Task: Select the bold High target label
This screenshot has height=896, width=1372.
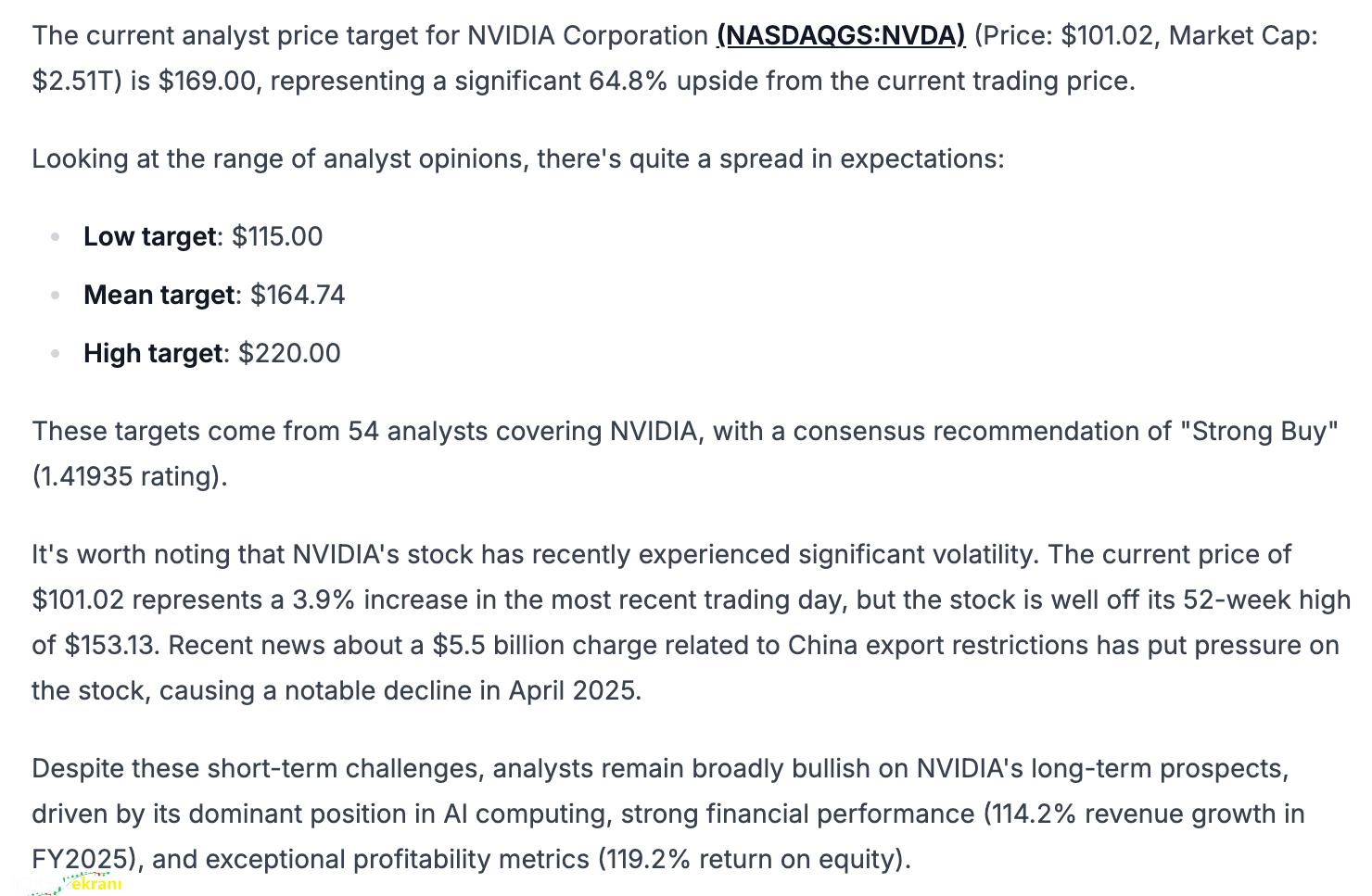Action: [x=153, y=353]
